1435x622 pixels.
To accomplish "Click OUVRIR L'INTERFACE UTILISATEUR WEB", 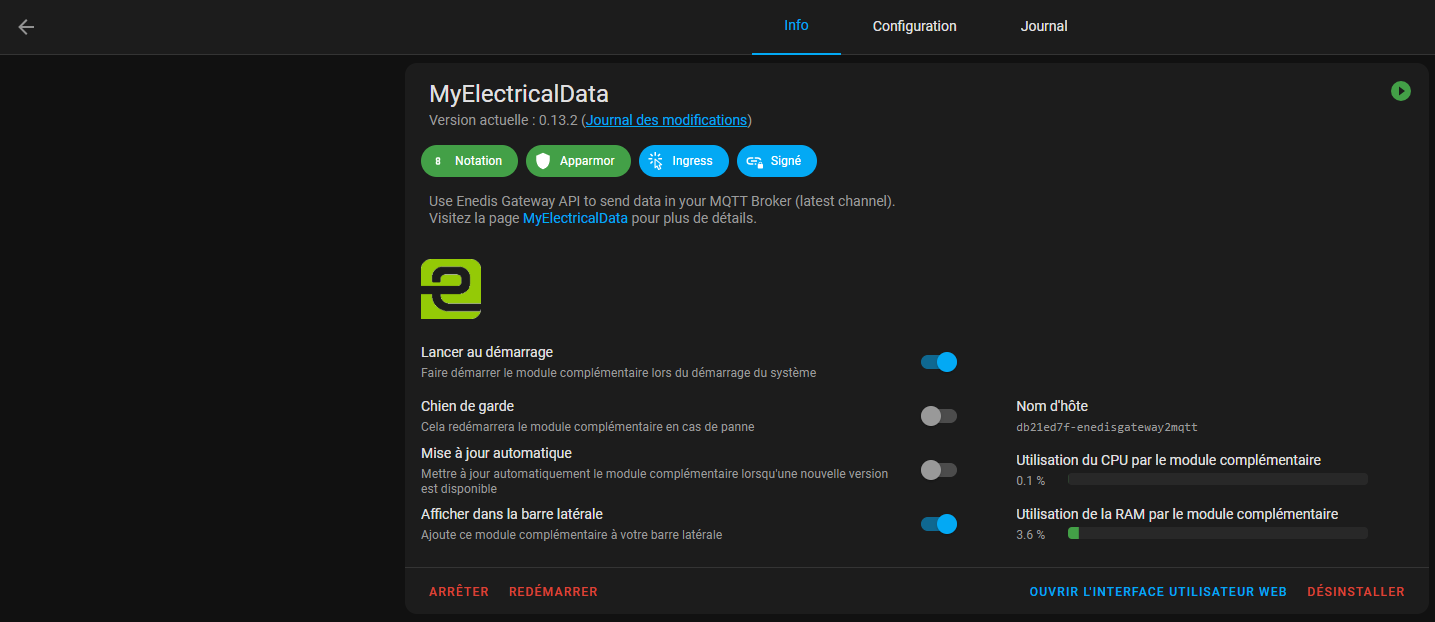I will pyautogui.click(x=1158, y=592).
